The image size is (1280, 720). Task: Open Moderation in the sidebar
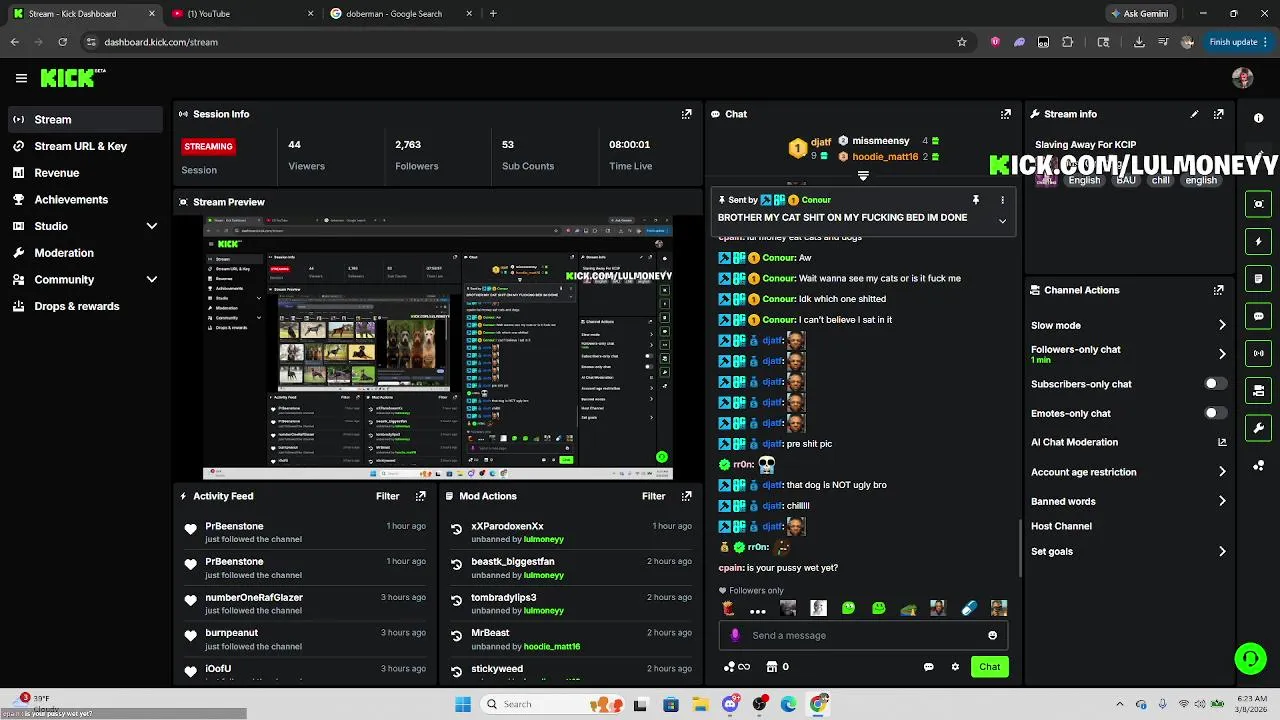84,253
